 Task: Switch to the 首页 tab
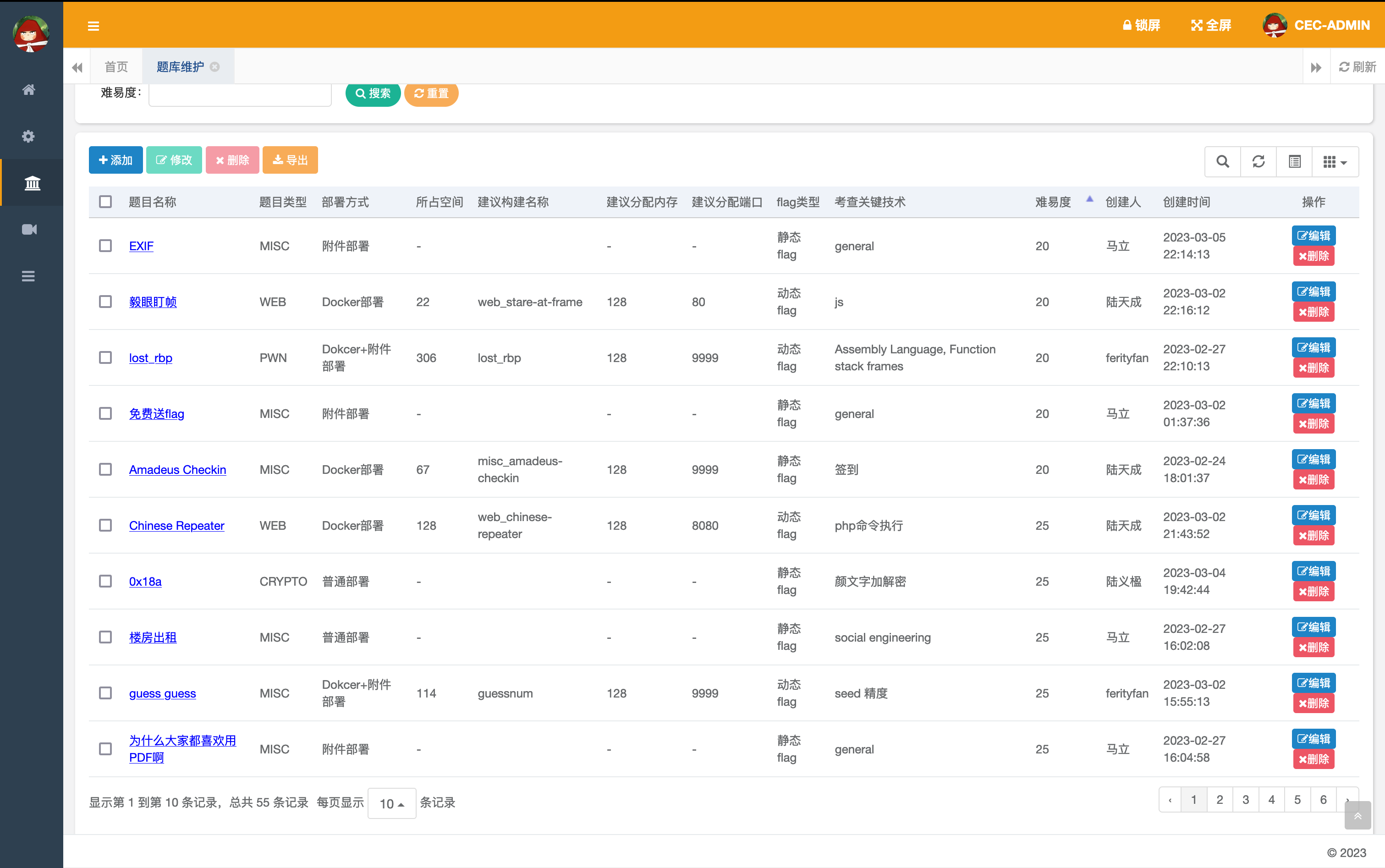(116, 67)
